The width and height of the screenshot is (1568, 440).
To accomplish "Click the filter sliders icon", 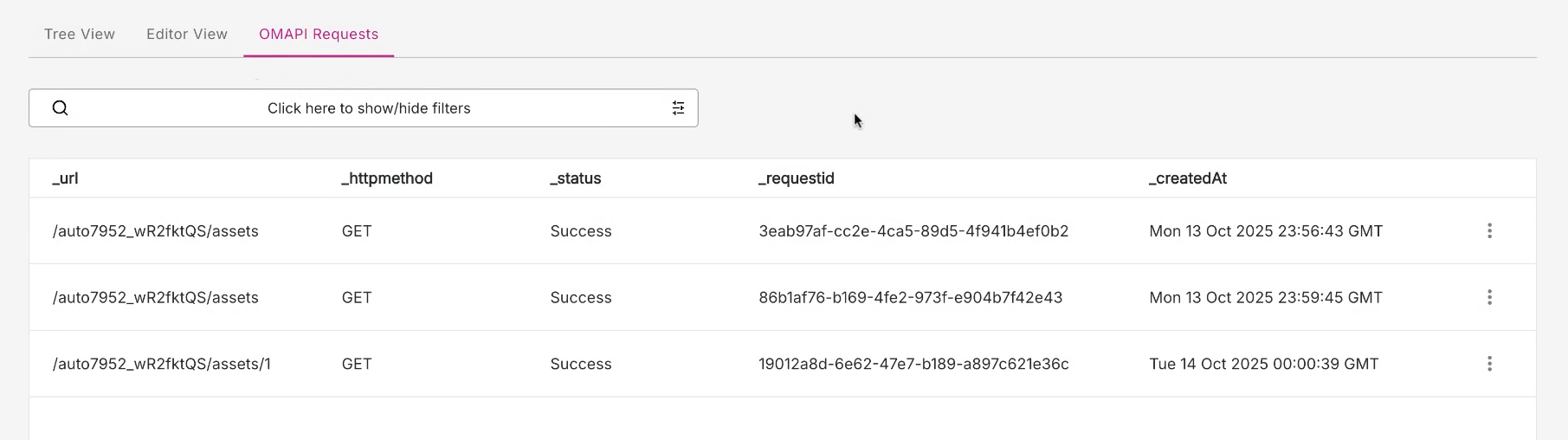I will click(x=678, y=108).
